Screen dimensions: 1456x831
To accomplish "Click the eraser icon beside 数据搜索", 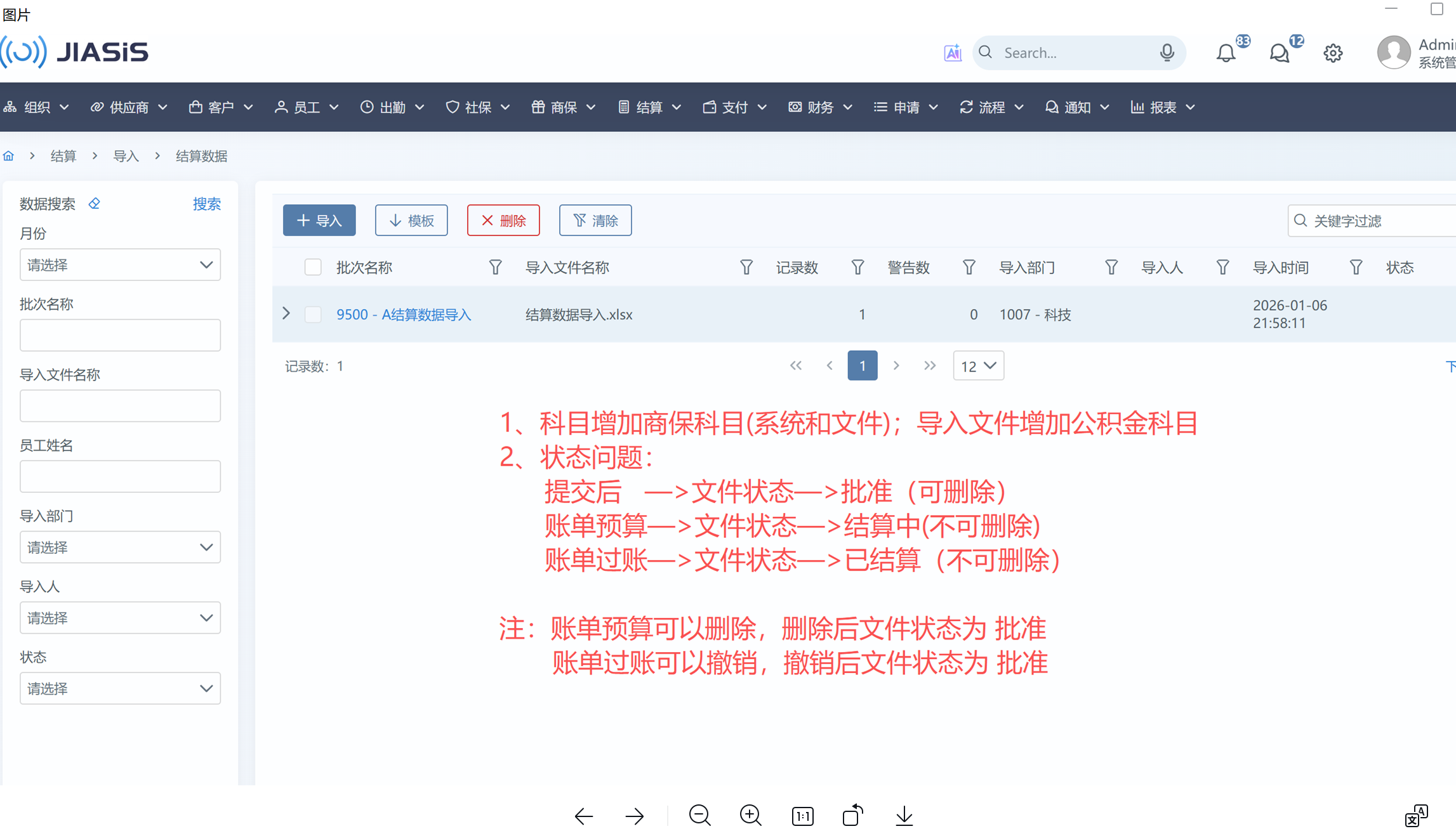I will point(95,204).
